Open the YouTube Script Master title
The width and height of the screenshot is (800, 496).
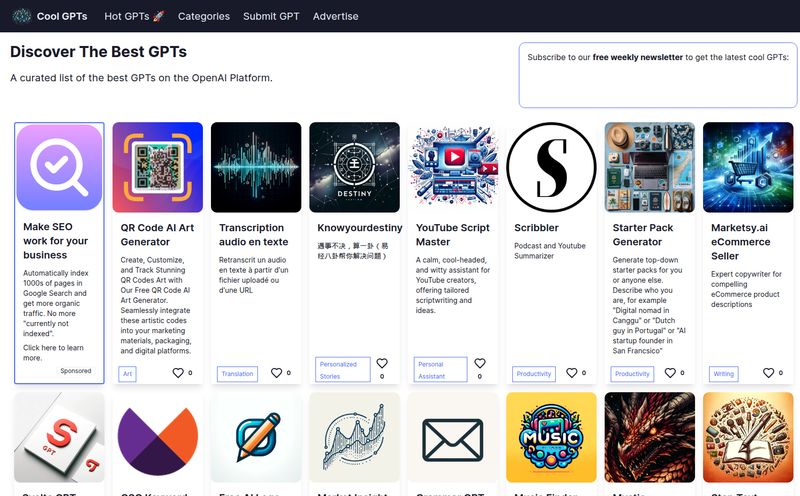pos(453,235)
